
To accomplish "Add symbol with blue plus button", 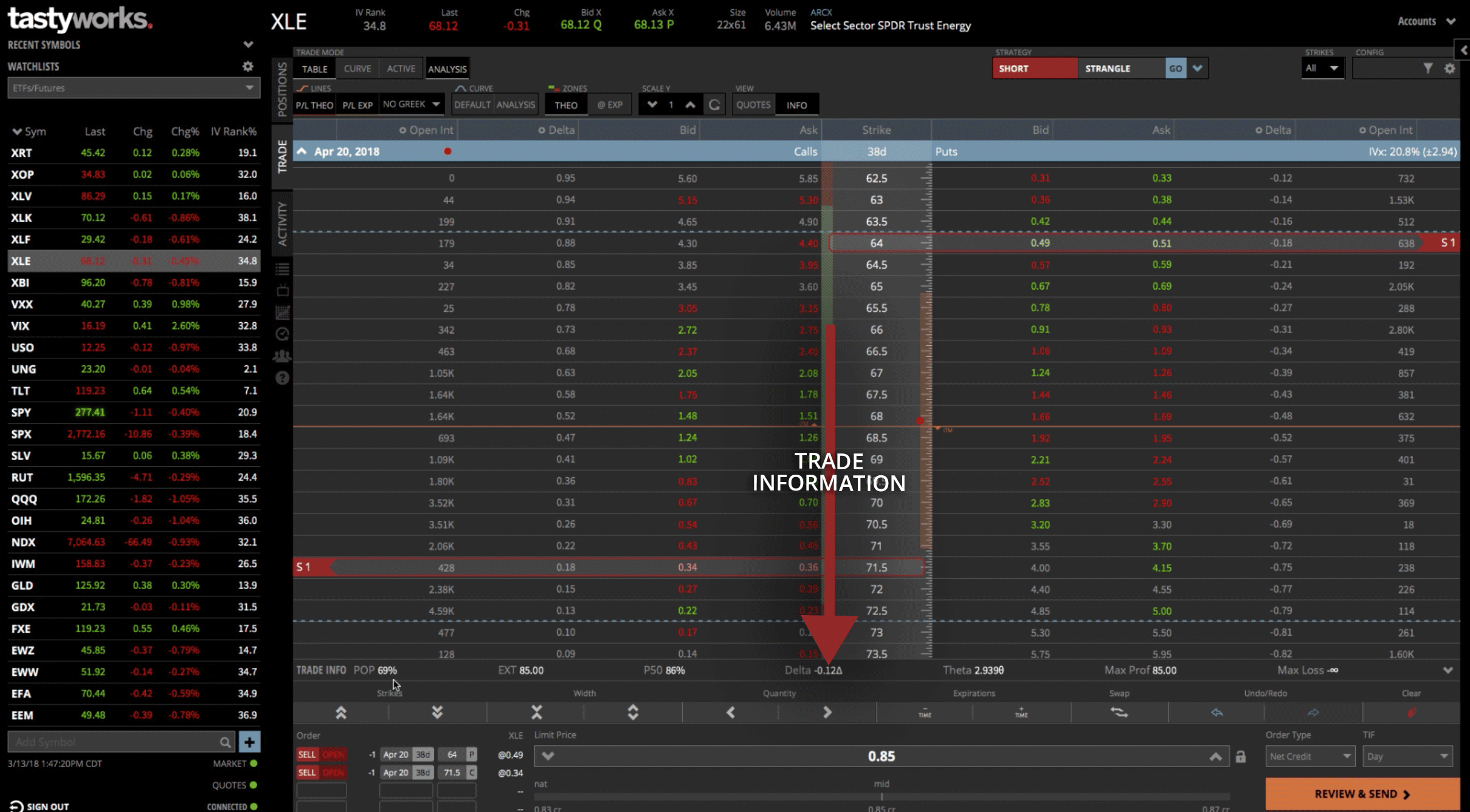I will (249, 742).
